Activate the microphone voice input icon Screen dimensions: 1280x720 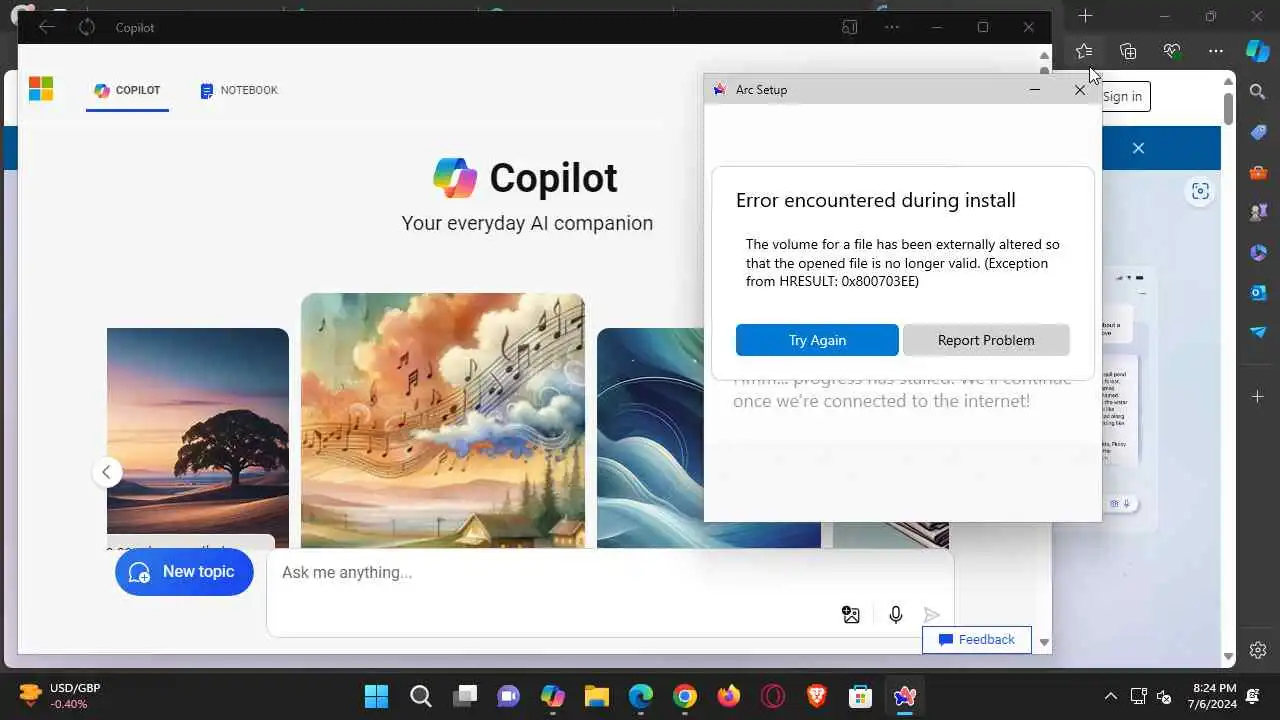click(x=896, y=615)
